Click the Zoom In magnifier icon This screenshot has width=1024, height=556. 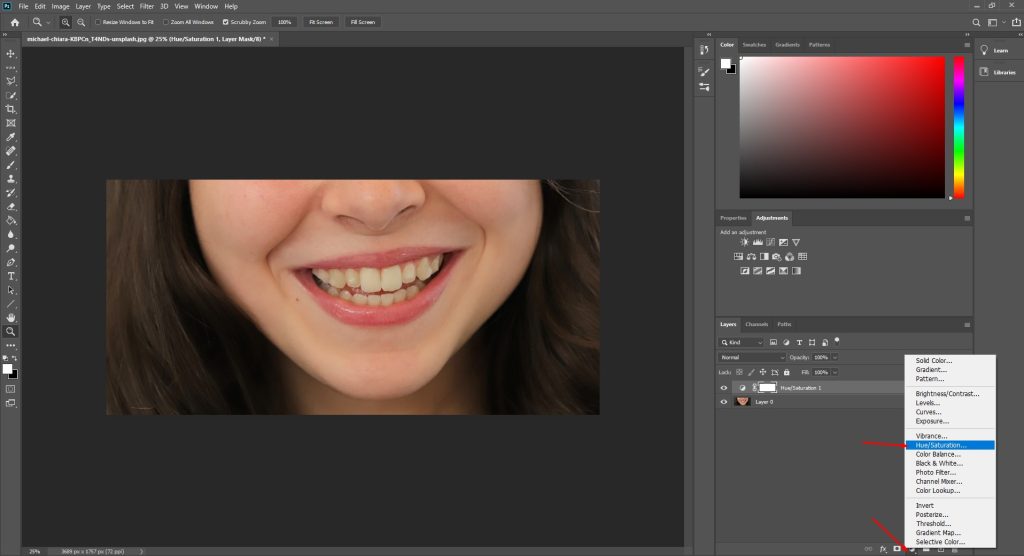coord(65,21)
